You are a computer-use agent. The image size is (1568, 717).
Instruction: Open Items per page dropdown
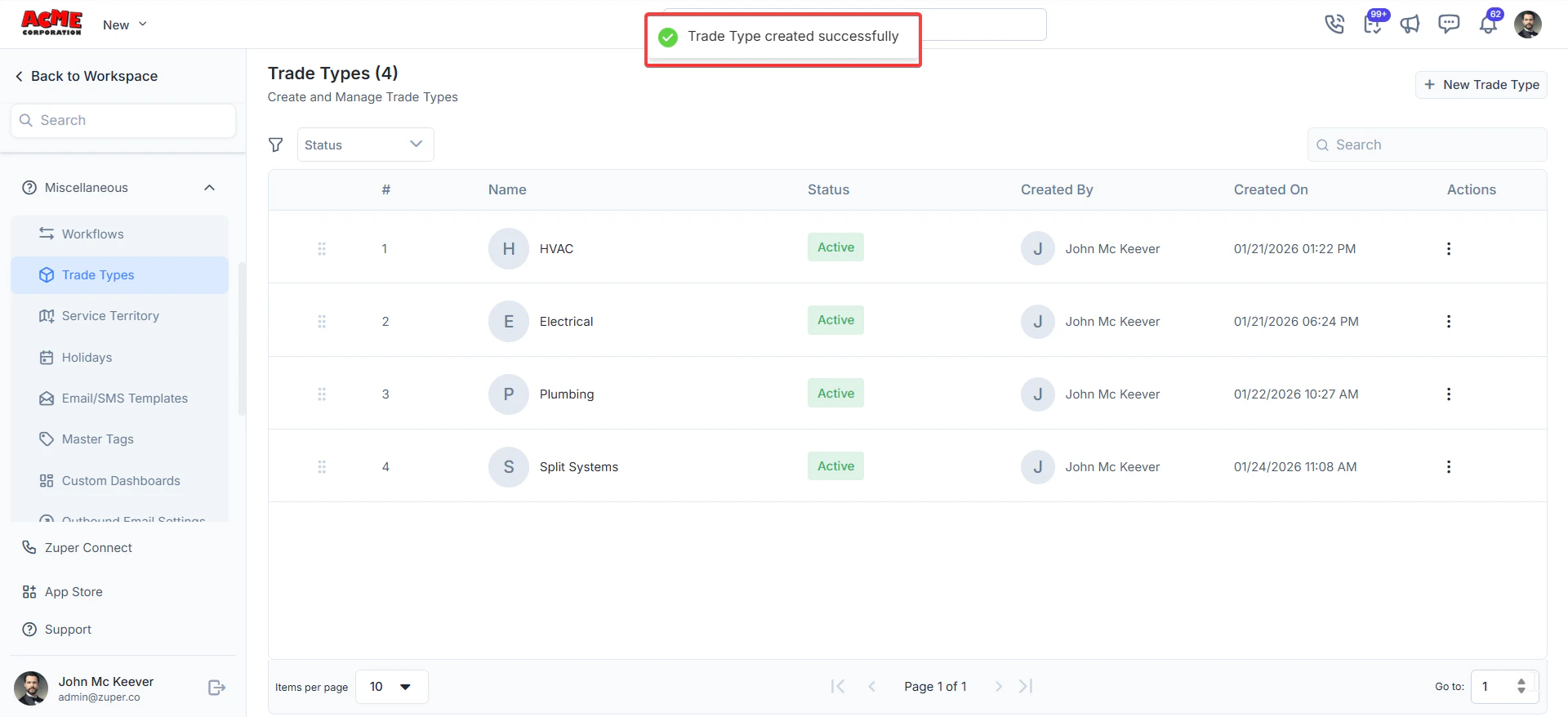(x=391, y=687)
